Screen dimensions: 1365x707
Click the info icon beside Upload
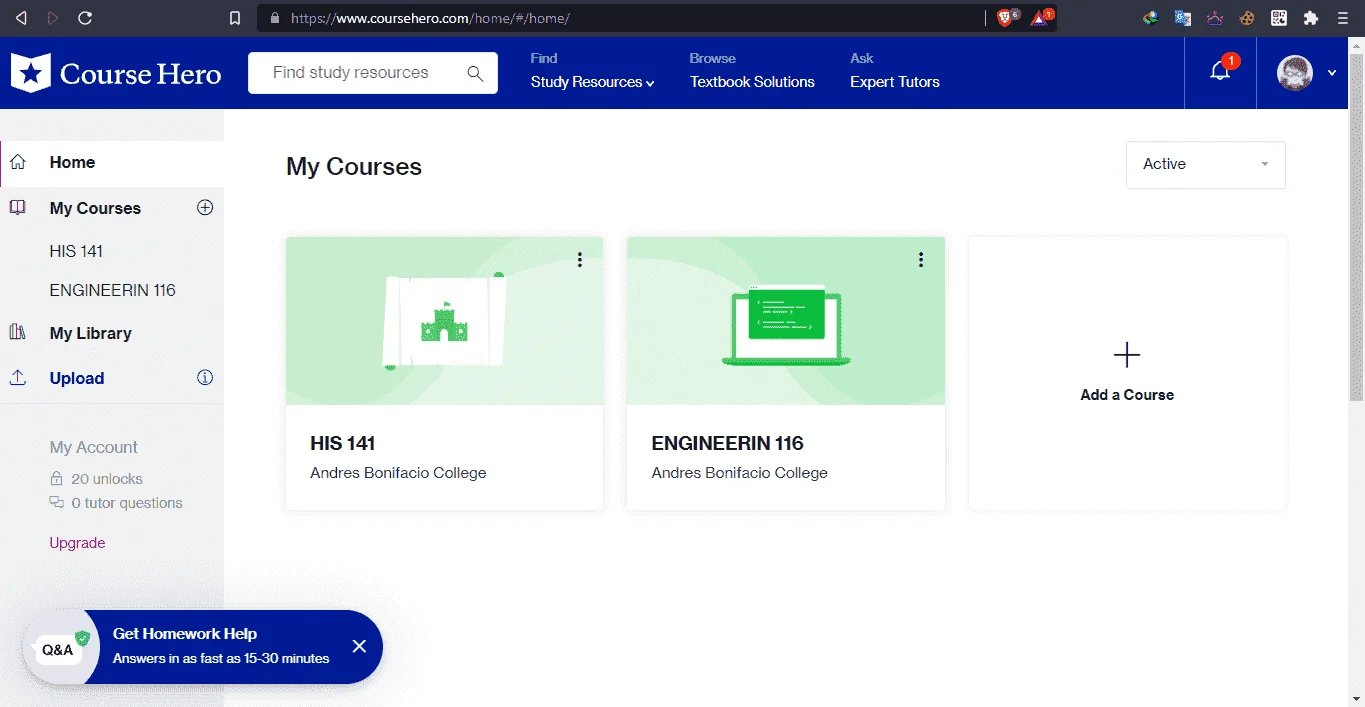coord(205,378)
